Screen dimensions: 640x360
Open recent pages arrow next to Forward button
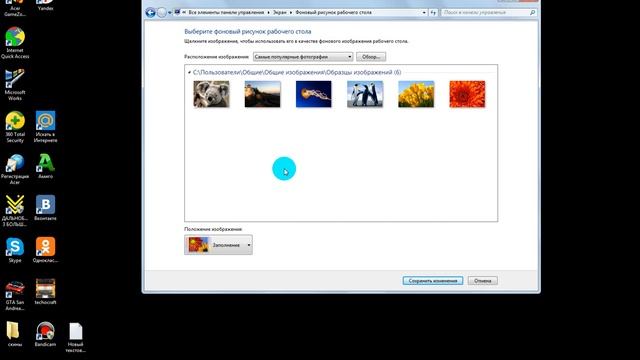point(170,13)
